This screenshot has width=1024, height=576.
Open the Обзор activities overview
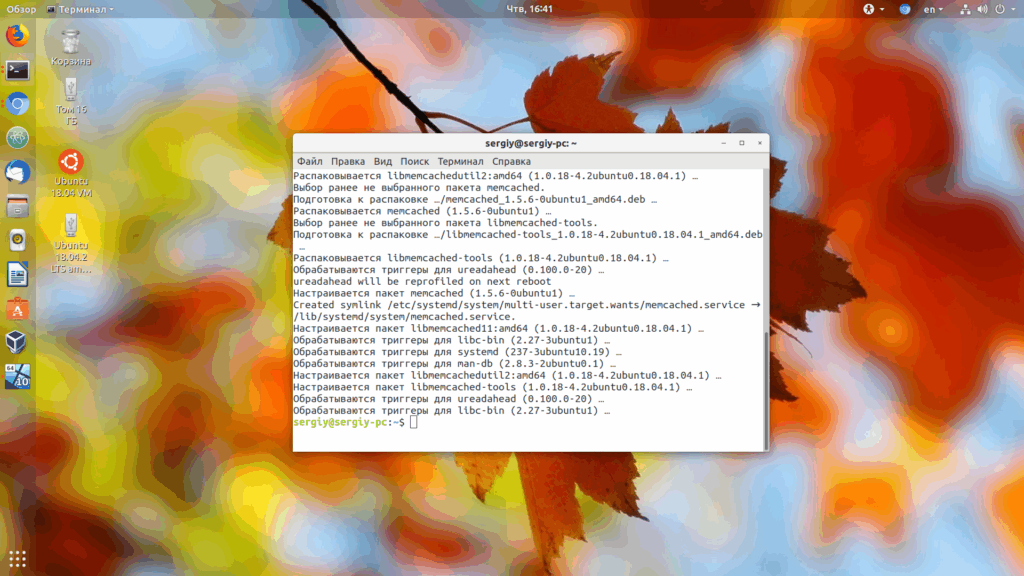pos(22,9)
